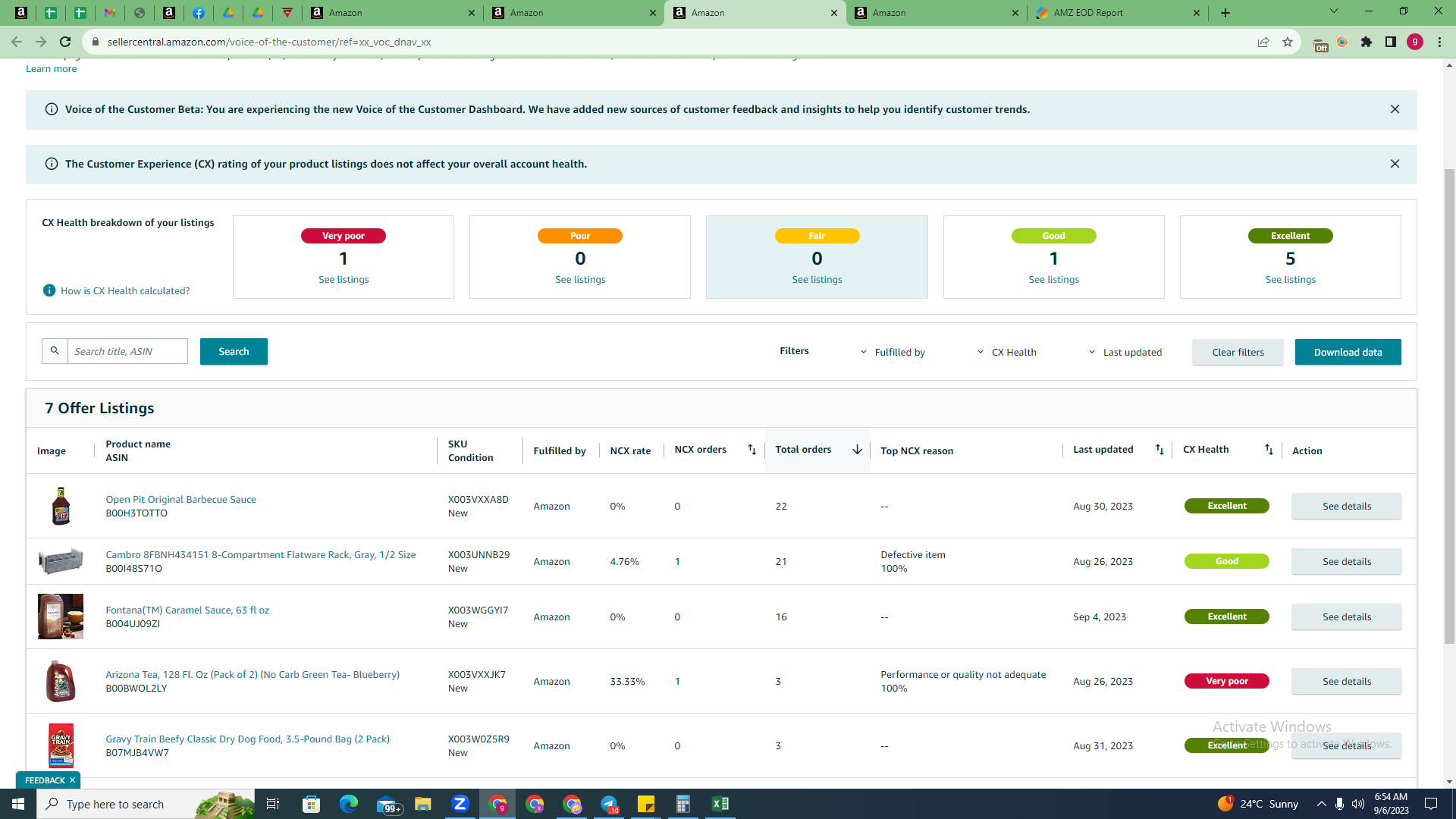This screenshot has height=819, width=1456.
Task: Open Open Pit Original Barbecue Sauce listing
Action: tap(180, 500)
